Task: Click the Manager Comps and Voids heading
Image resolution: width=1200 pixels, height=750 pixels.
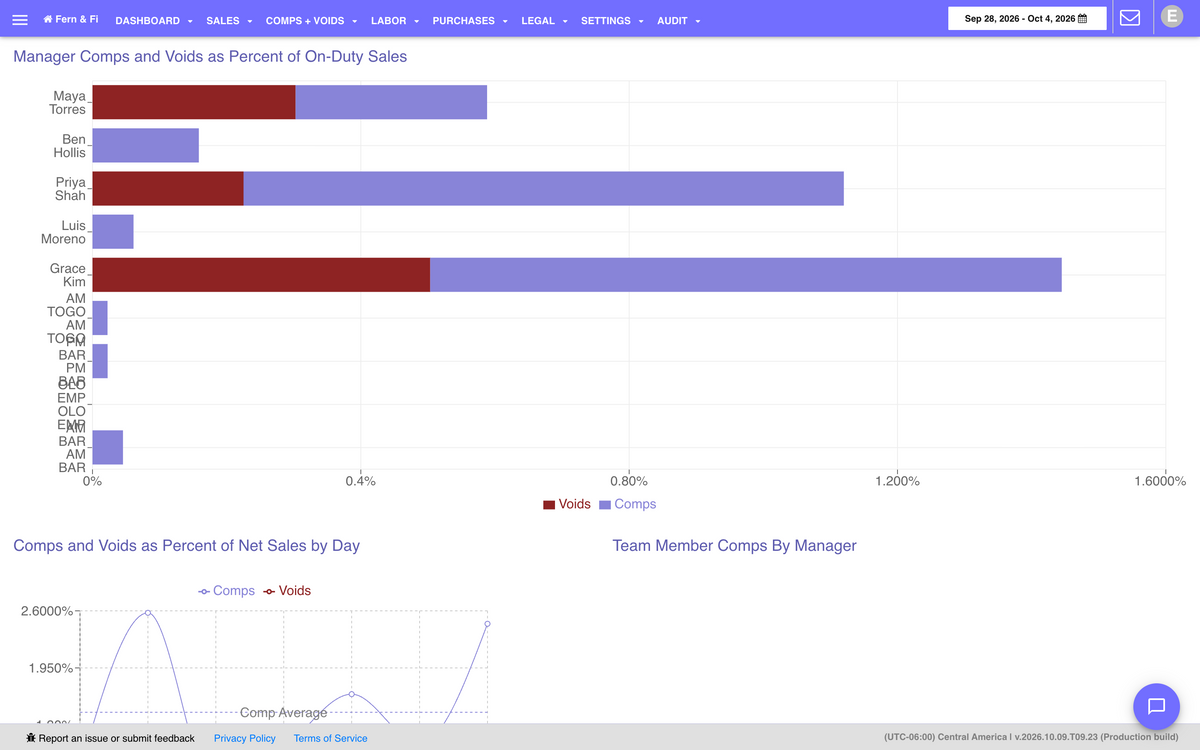Action: pos(210,57)
